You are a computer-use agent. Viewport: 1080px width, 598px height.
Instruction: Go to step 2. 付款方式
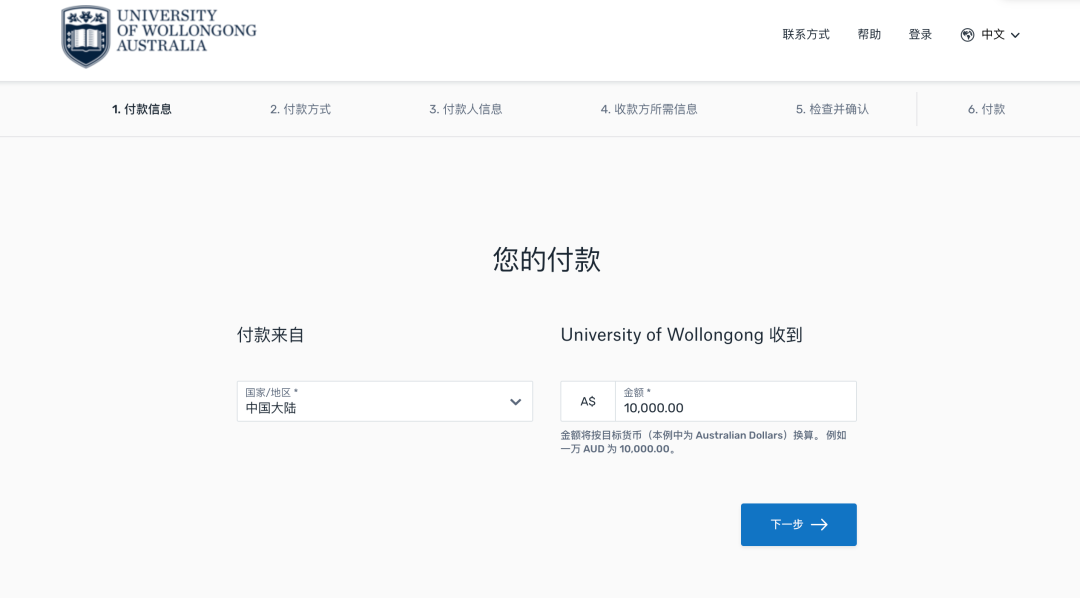coord(300,109)
